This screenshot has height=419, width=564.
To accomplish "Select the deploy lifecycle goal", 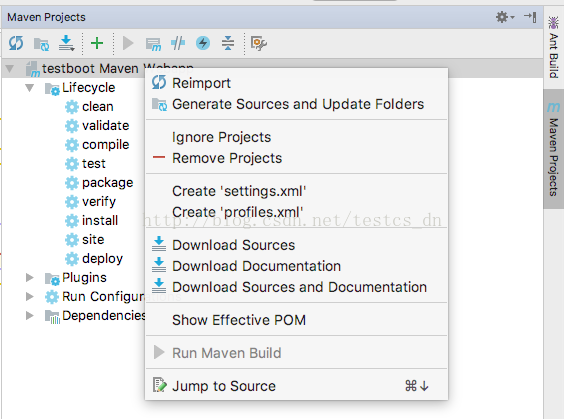I will click(x=102, y=259).
